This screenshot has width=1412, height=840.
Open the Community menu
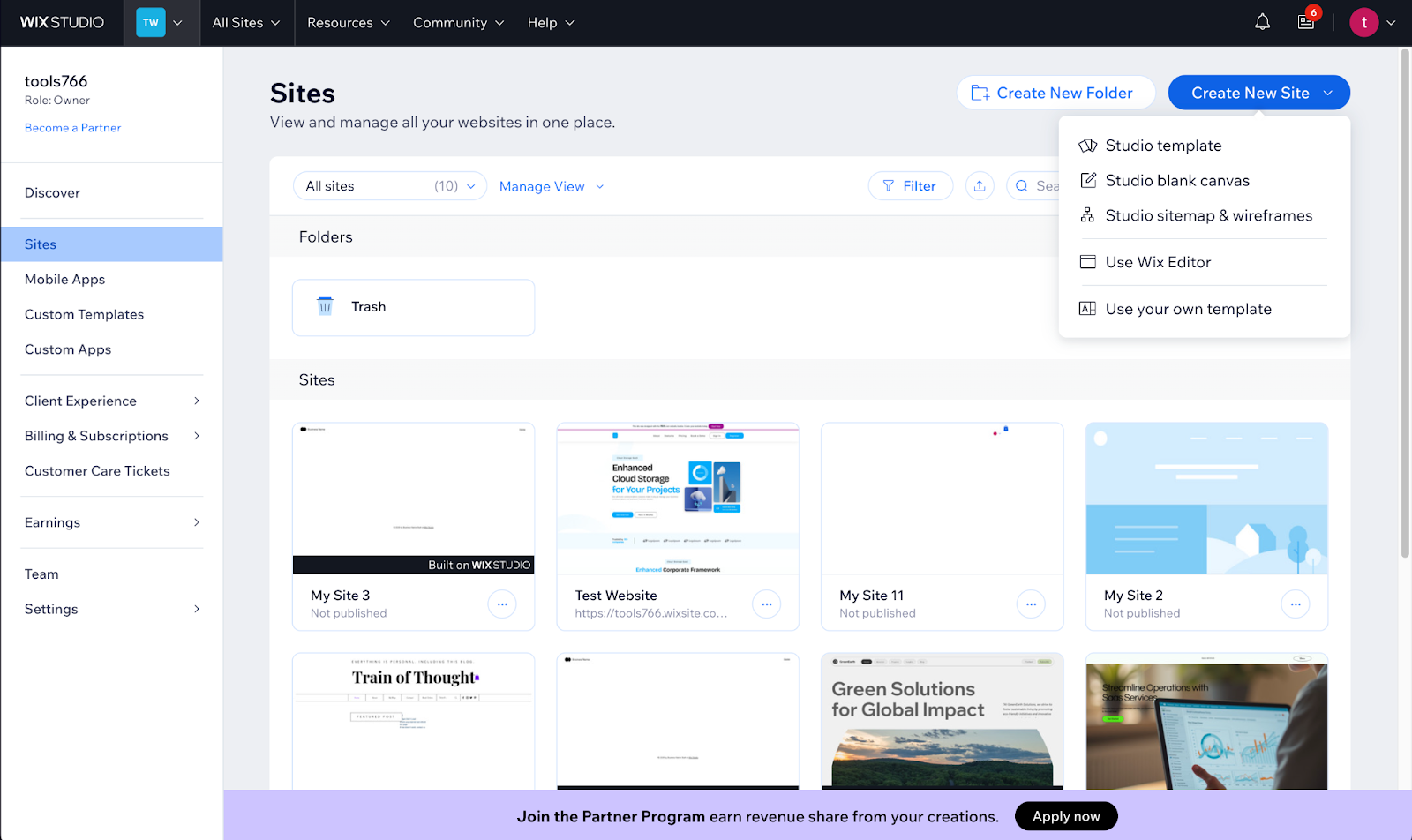459,23
